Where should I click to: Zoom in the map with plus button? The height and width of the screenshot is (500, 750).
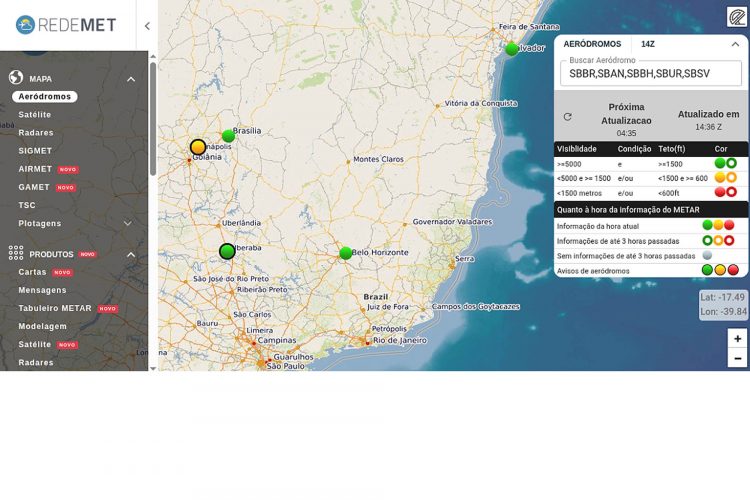[738, 339]
